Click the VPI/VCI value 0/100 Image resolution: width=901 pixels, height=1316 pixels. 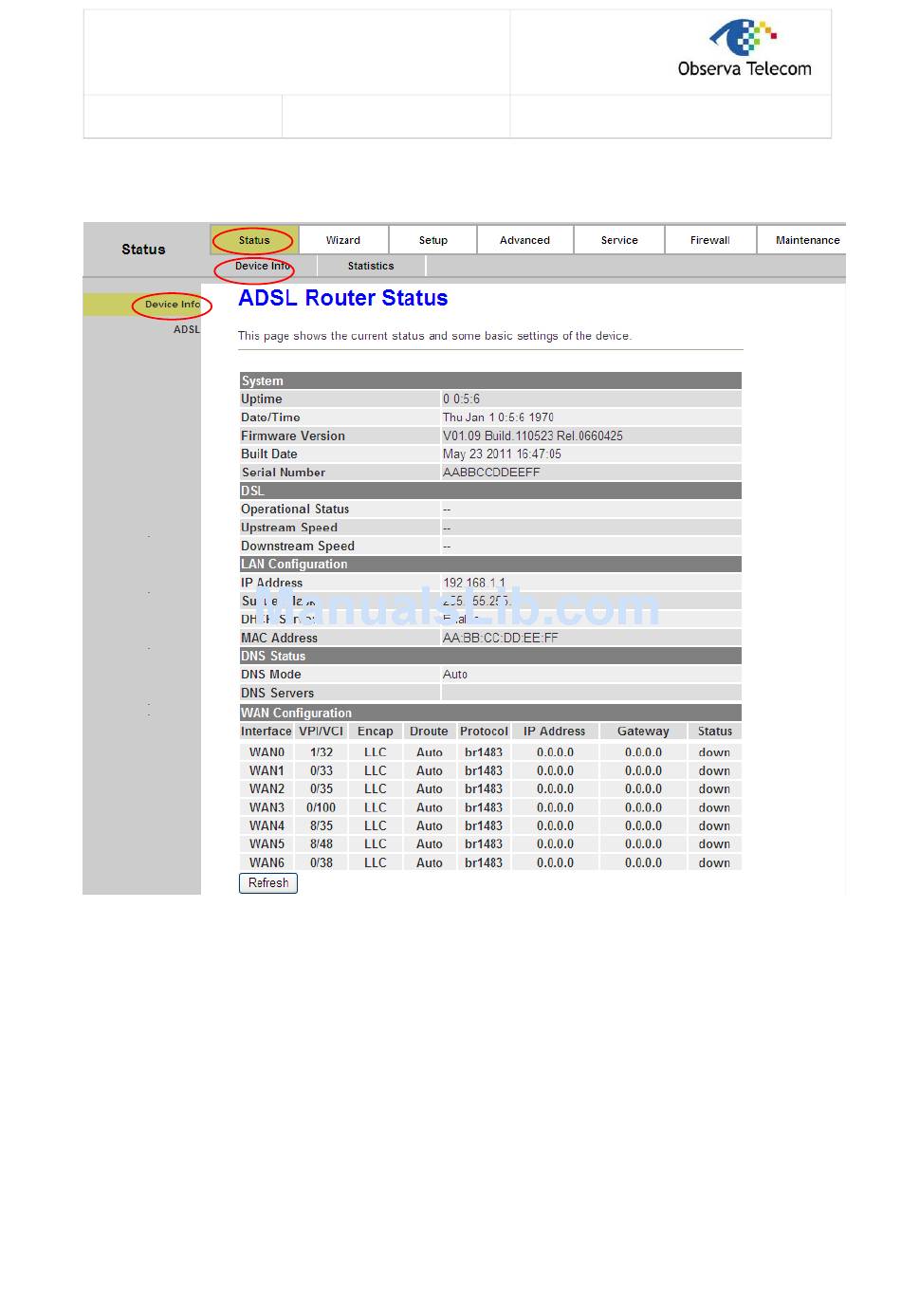click(x=322, y=808)
